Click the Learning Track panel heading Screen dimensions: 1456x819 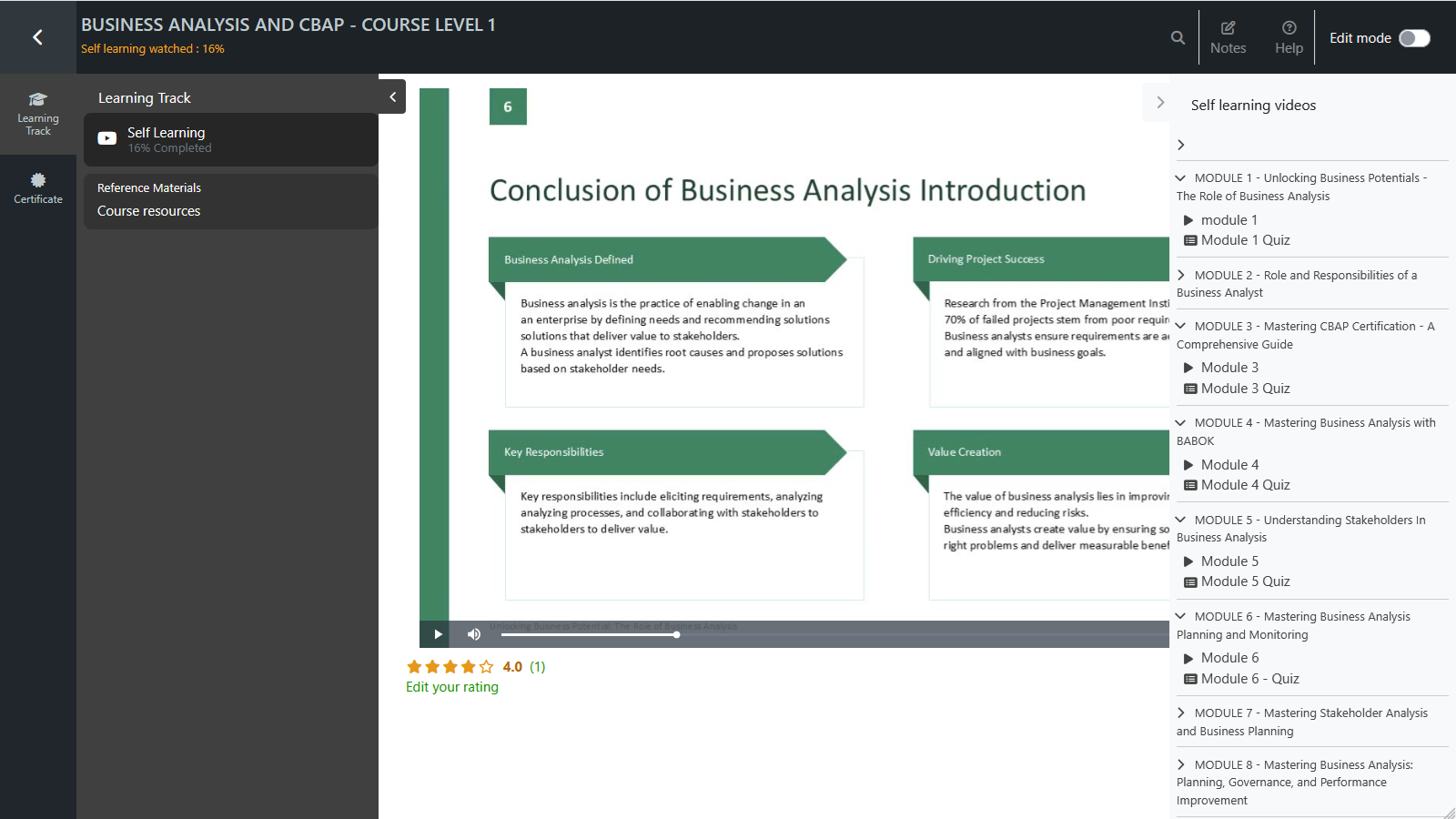pyautogui.click(x=145, y=98)
